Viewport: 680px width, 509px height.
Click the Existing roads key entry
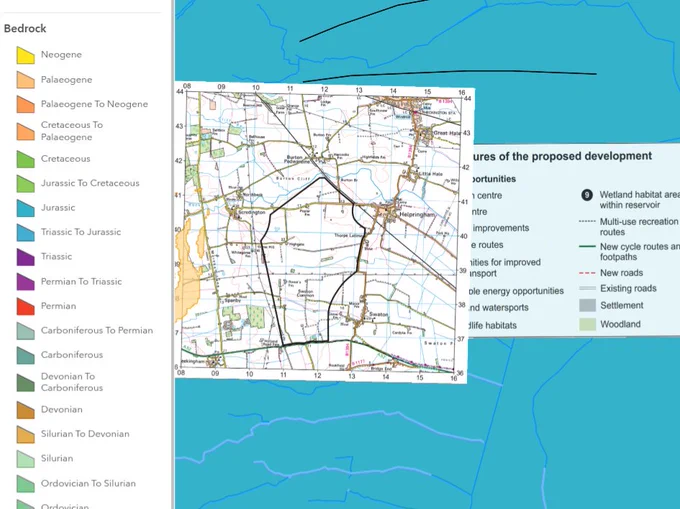point(618,289)
